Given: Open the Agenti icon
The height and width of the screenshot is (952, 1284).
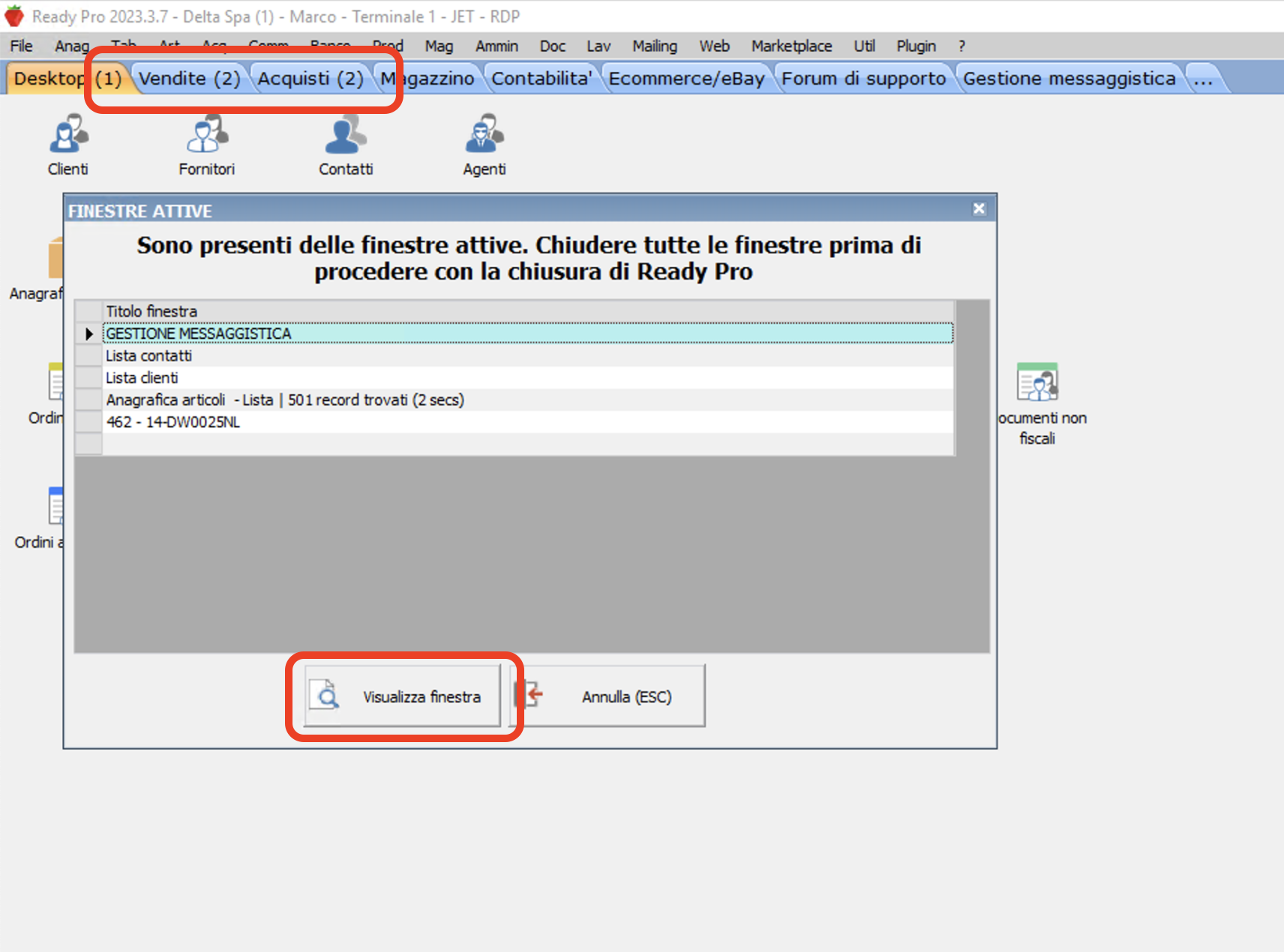Looking at the screenshot, I should click(484, 145).
